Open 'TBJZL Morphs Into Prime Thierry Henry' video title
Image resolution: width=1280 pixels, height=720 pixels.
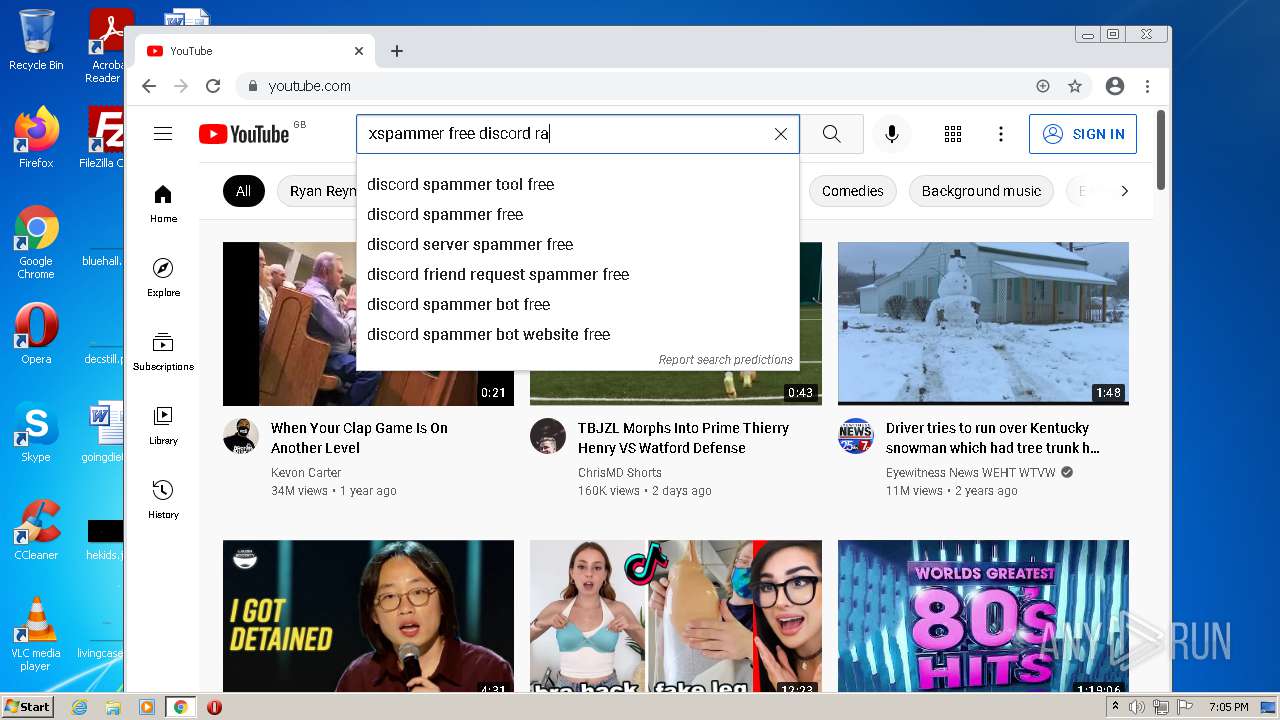tap(683, 438)
